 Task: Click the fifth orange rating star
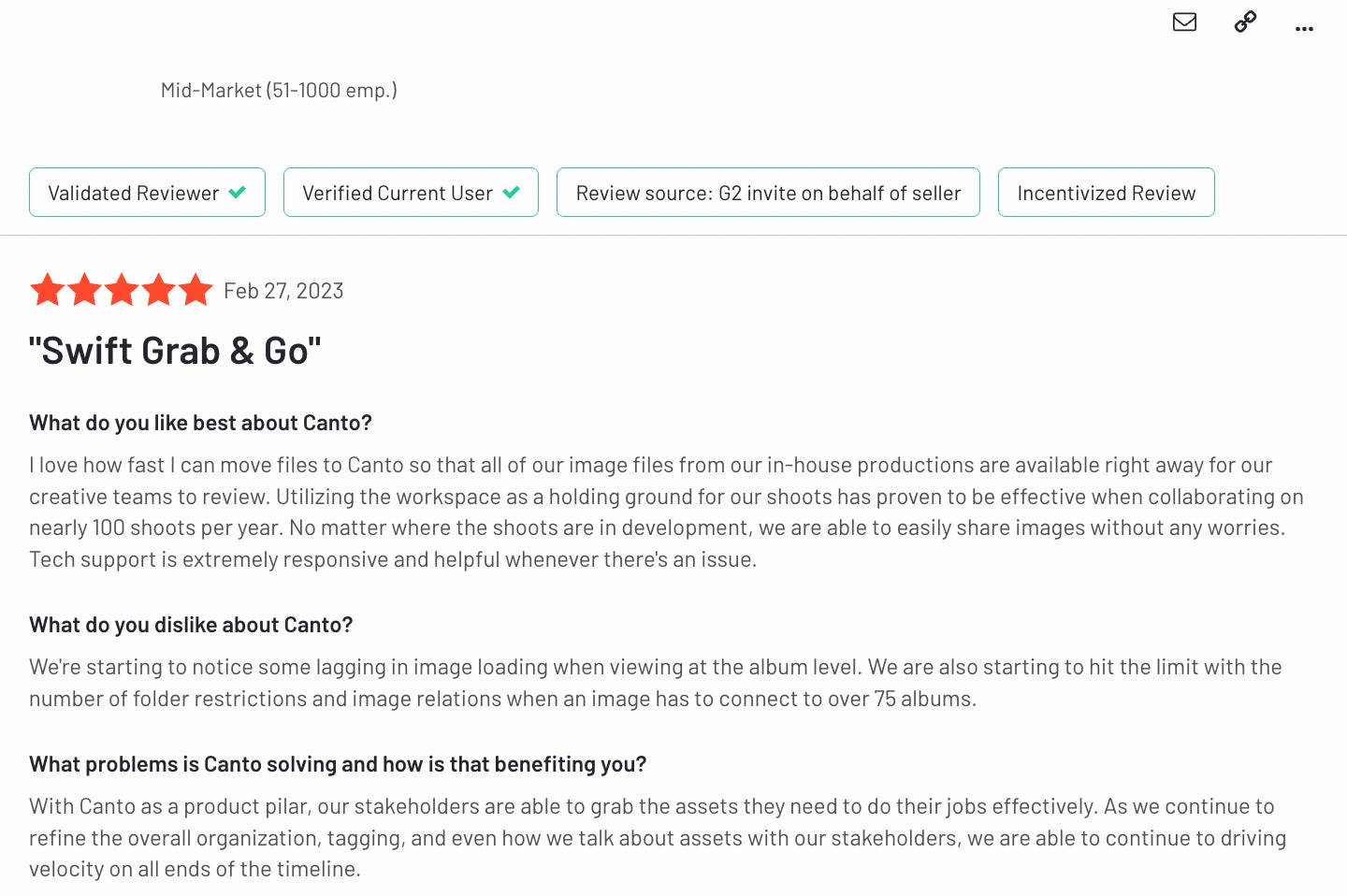tap(196, 290)
